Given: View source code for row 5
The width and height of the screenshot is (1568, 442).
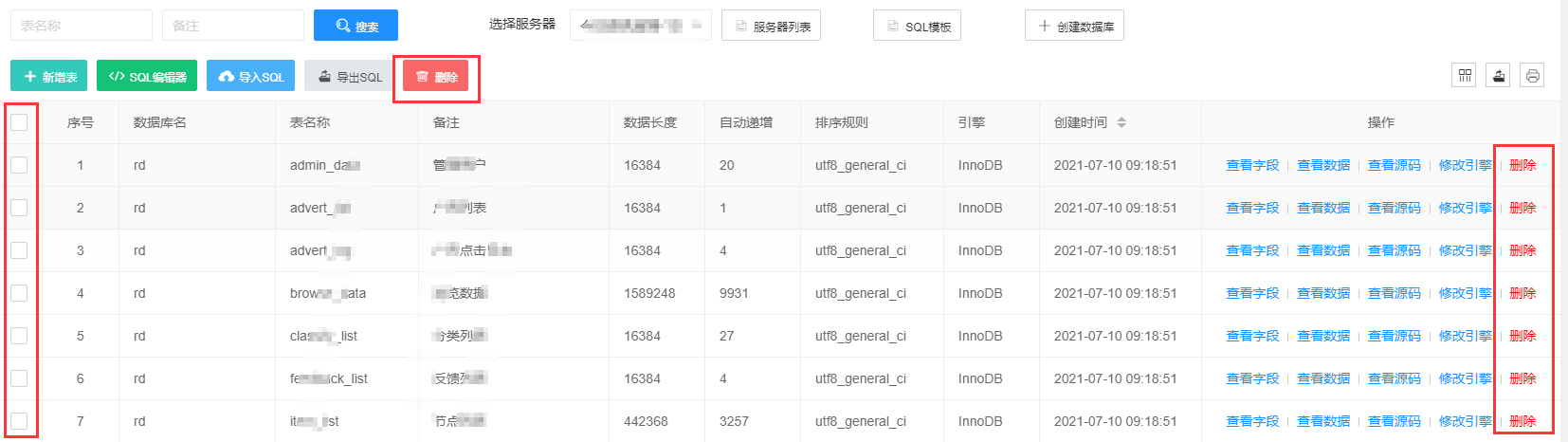Looking at the screenshot, I should point(1395,336).
